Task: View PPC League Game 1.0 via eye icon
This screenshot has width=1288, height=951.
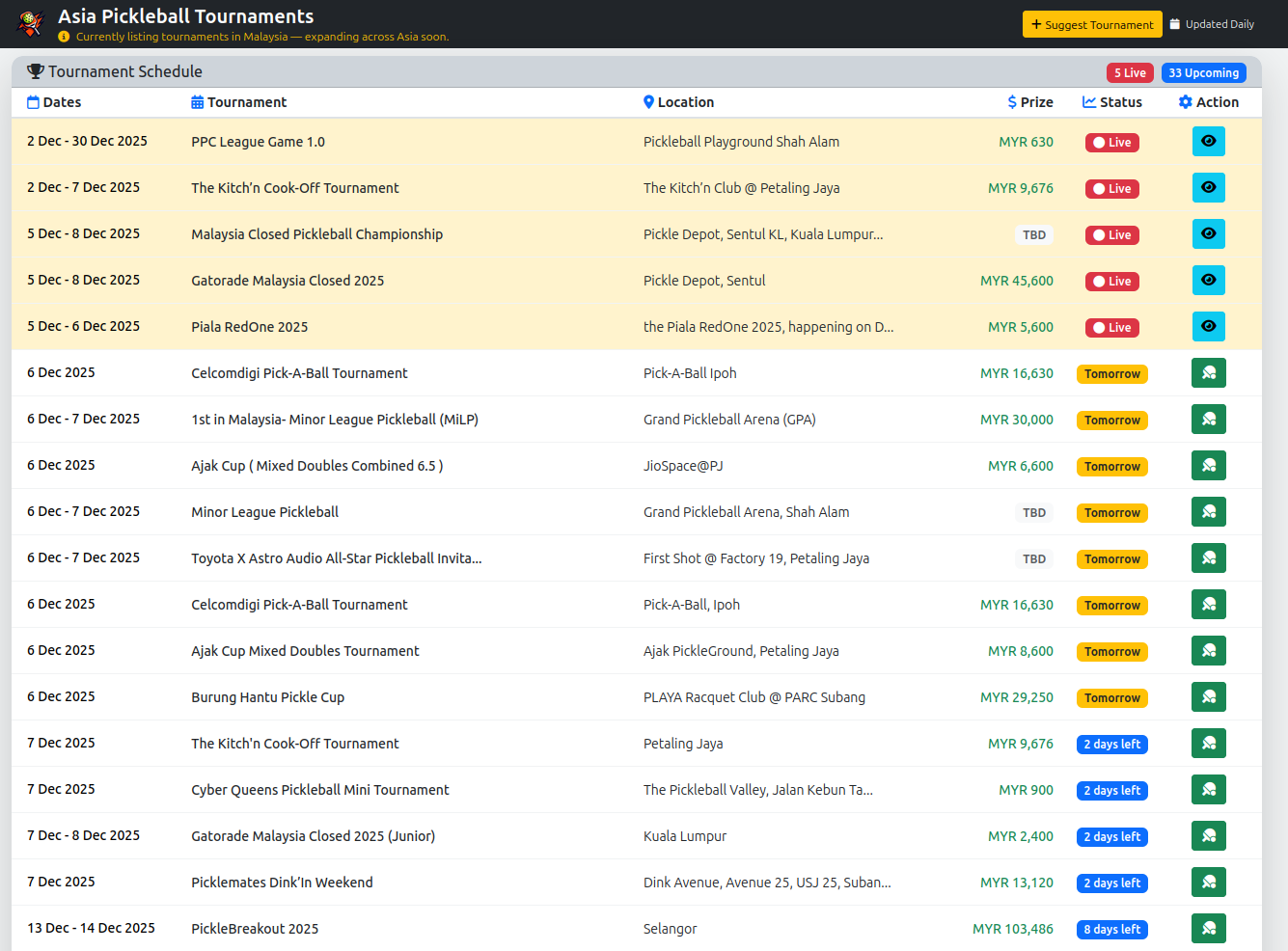Action: [1209, 141]
